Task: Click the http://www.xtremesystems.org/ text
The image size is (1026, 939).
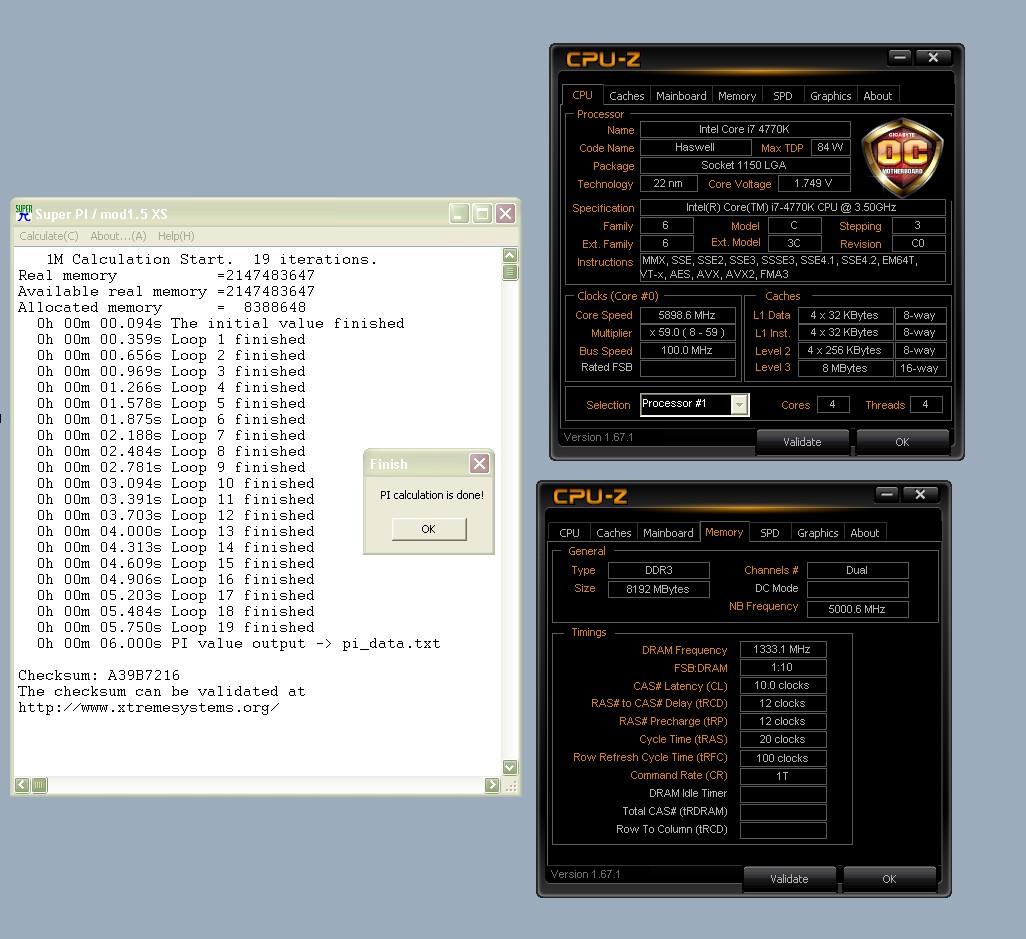Action: click(149, 707)
